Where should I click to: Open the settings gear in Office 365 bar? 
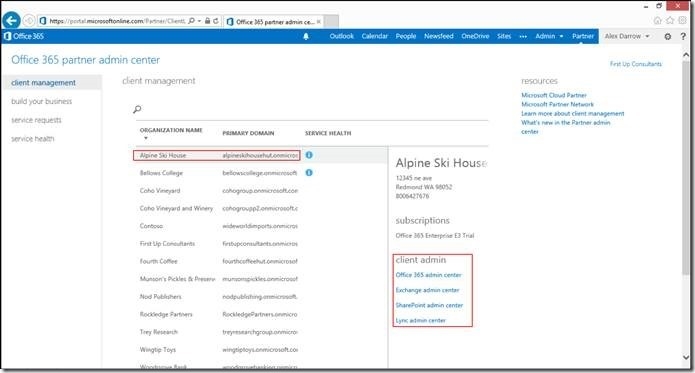(x=668, y=36)
